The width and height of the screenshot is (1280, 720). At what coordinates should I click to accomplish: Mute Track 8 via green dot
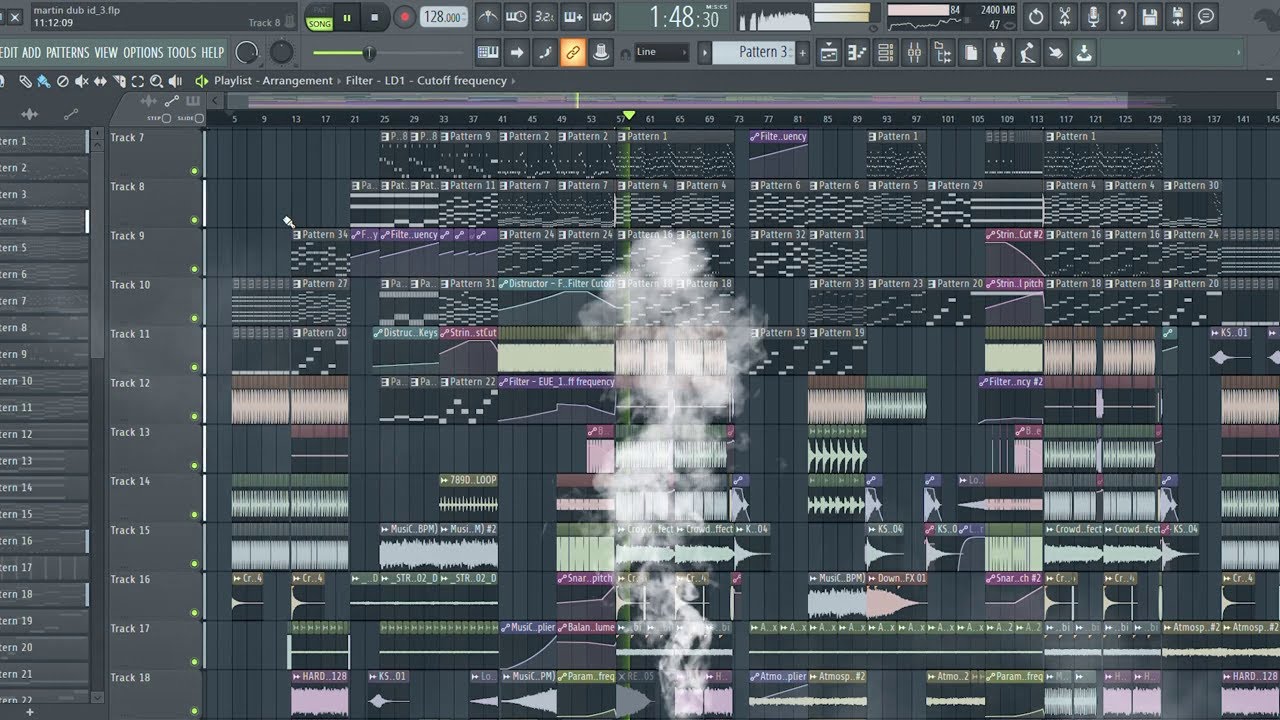(x=195, y=220)
